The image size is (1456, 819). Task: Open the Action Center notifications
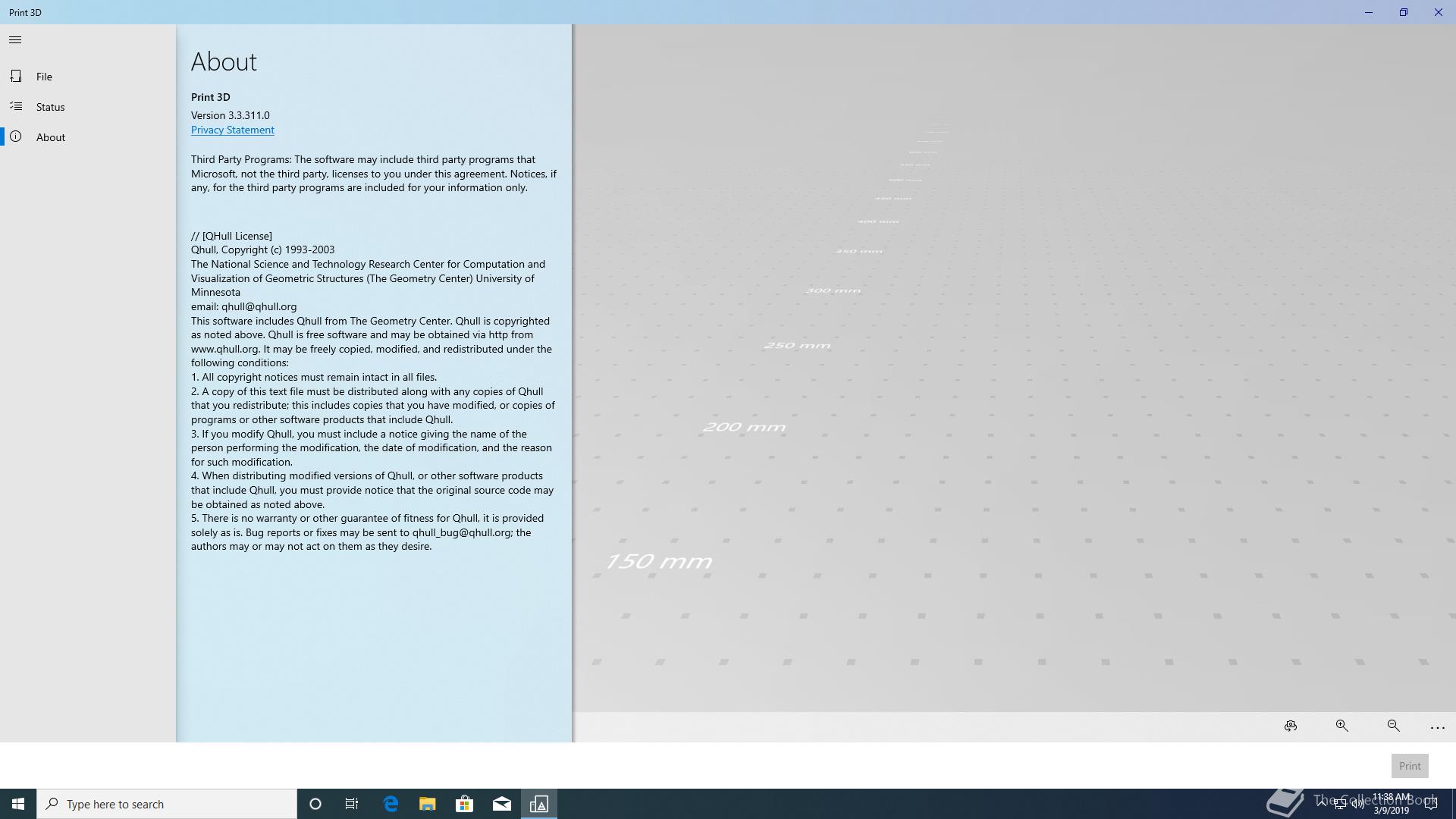pos(1431,804)
